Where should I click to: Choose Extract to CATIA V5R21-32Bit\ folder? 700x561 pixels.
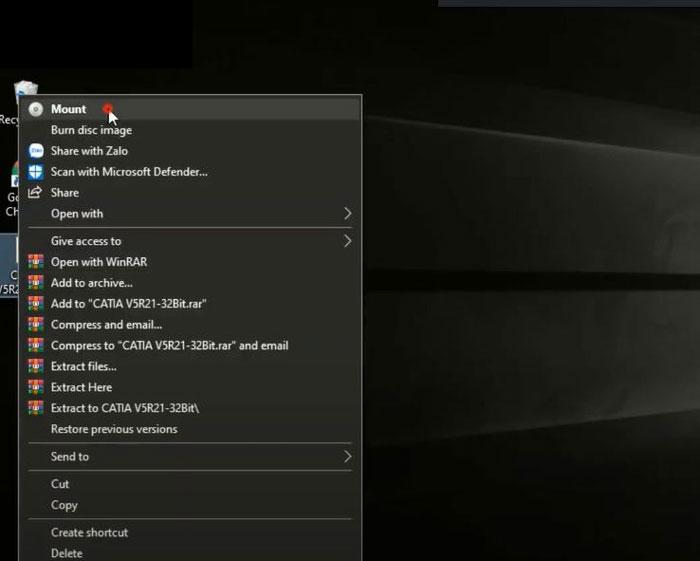(125, 408)
